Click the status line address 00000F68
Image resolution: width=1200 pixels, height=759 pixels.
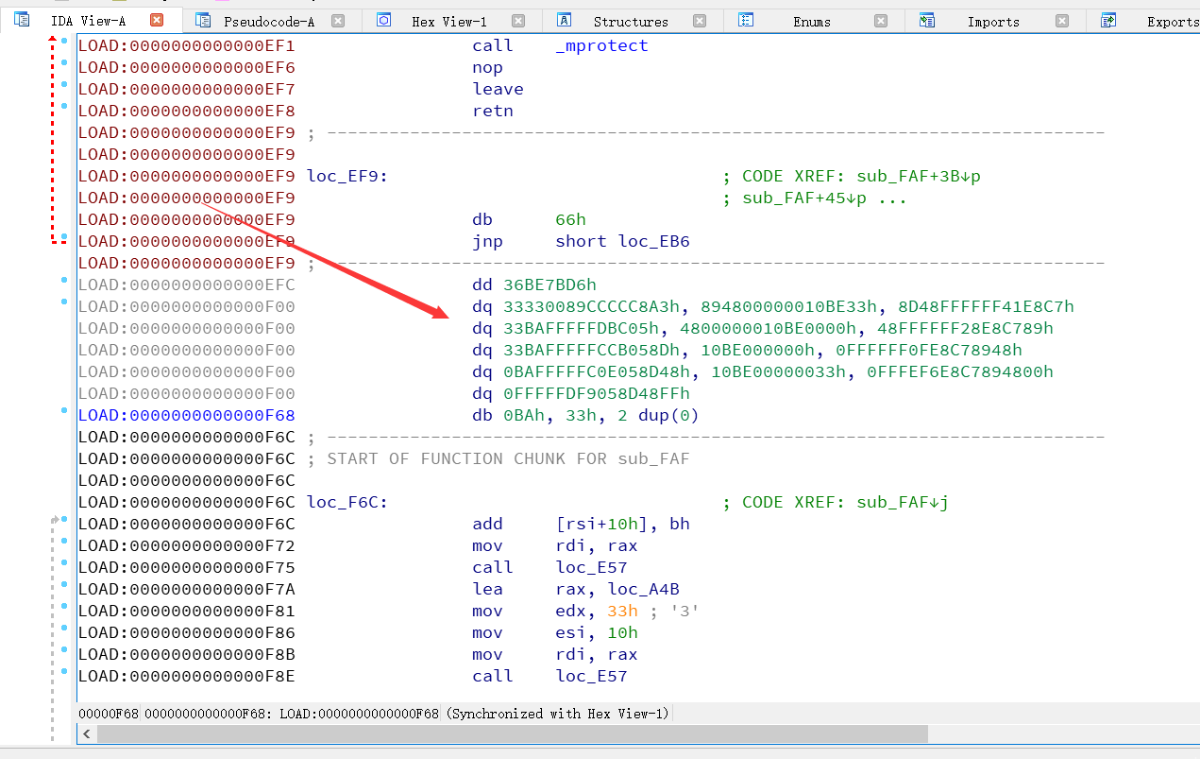[110, 713]
